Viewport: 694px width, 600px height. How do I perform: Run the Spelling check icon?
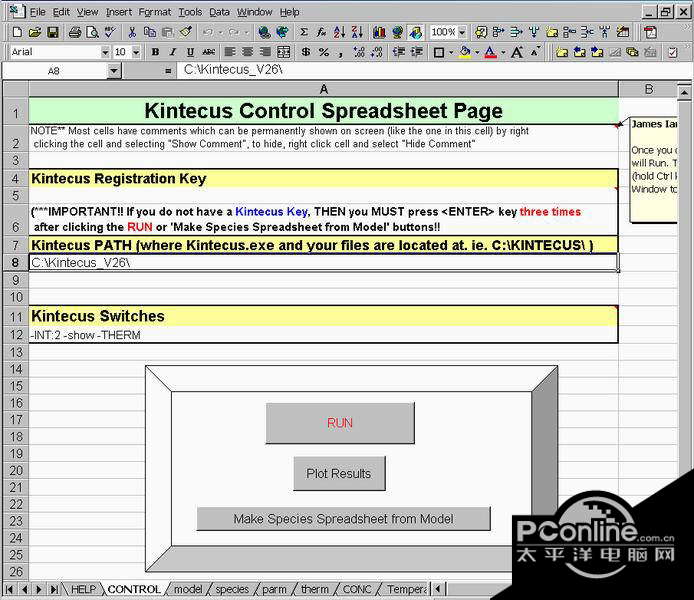pos(110,32)
